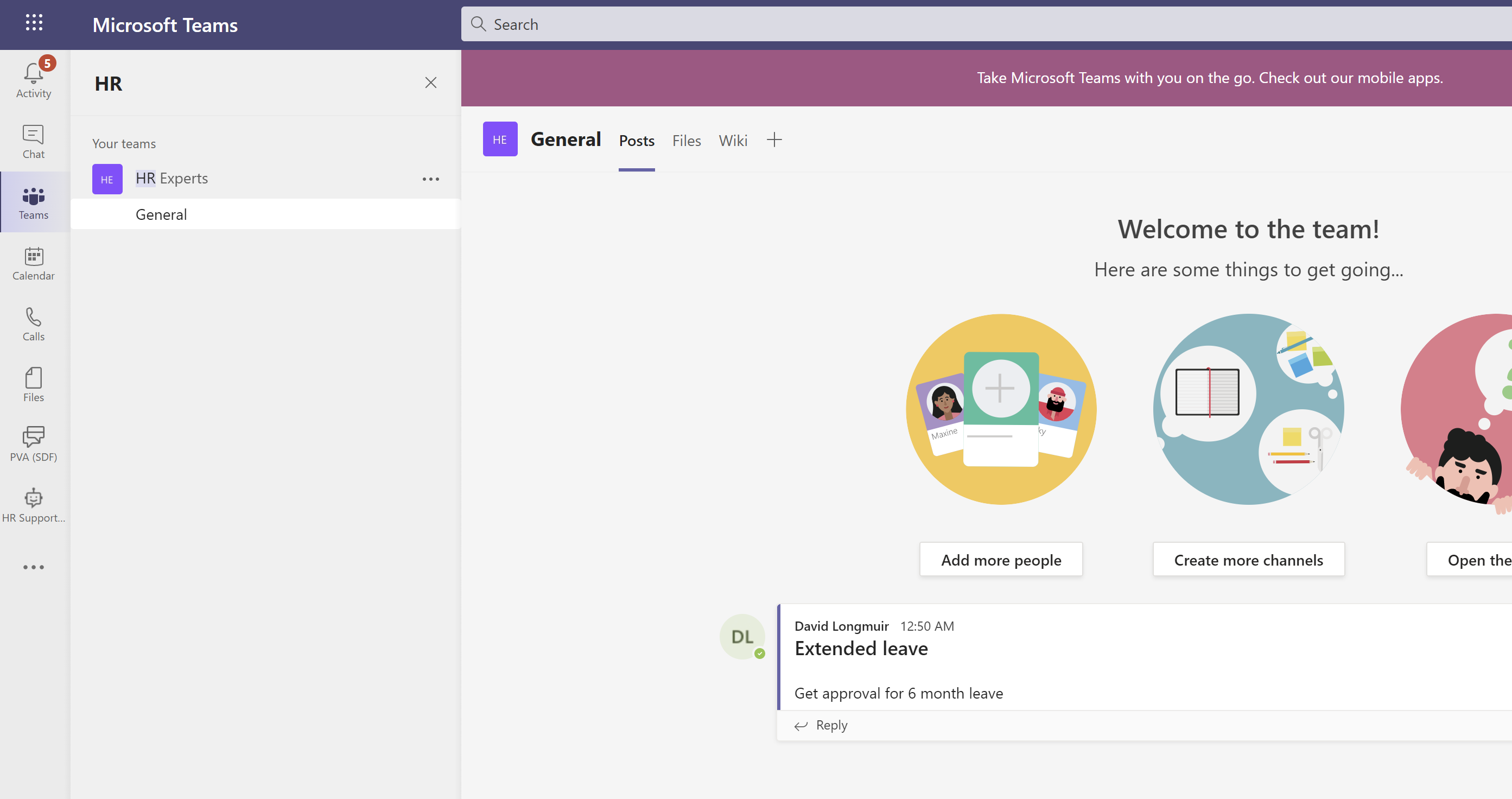Click the Create more channels button
Viewport: 1512px width, 799px height.
point(1248,560)
